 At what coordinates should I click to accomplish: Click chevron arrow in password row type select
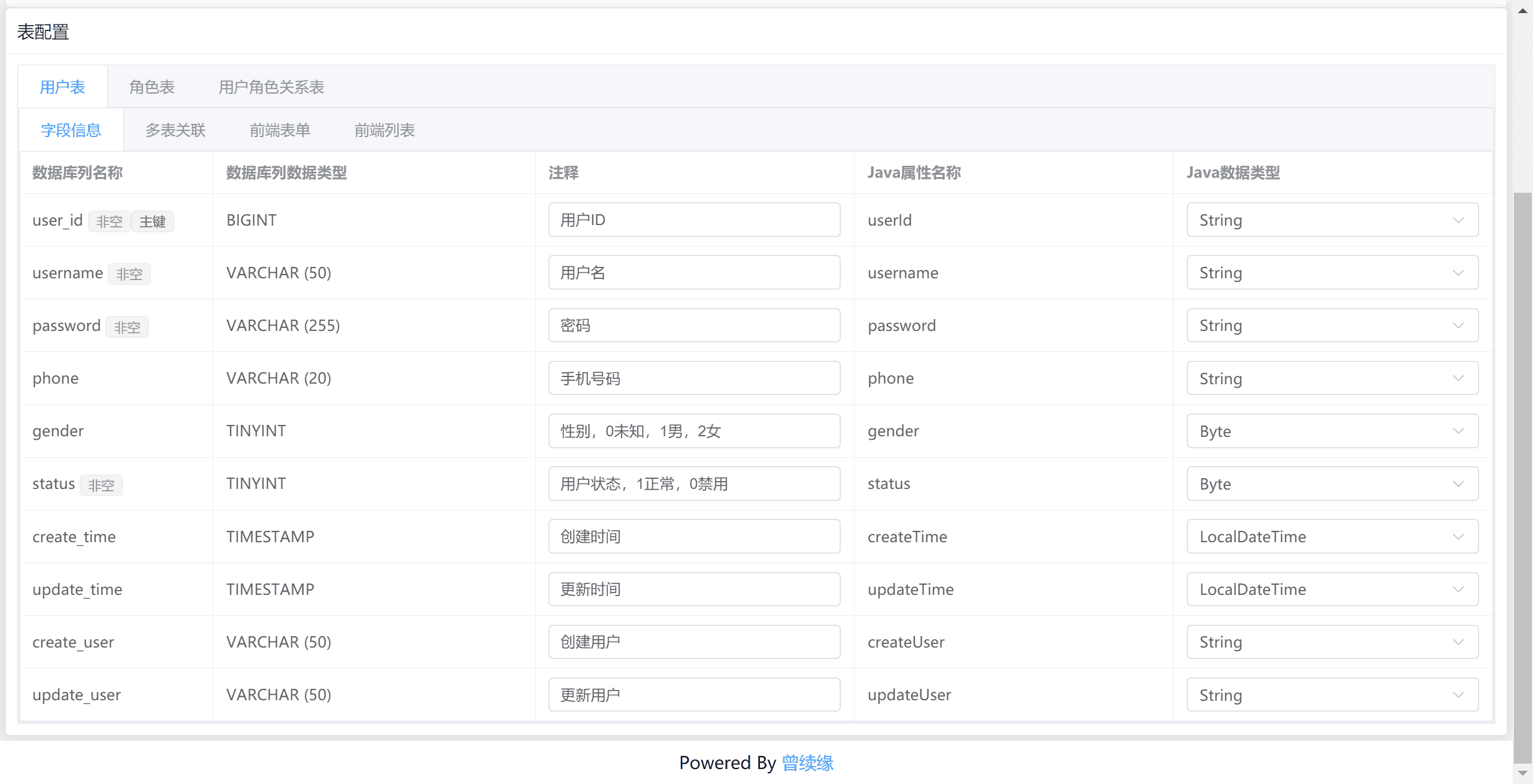click(1458, 326)
